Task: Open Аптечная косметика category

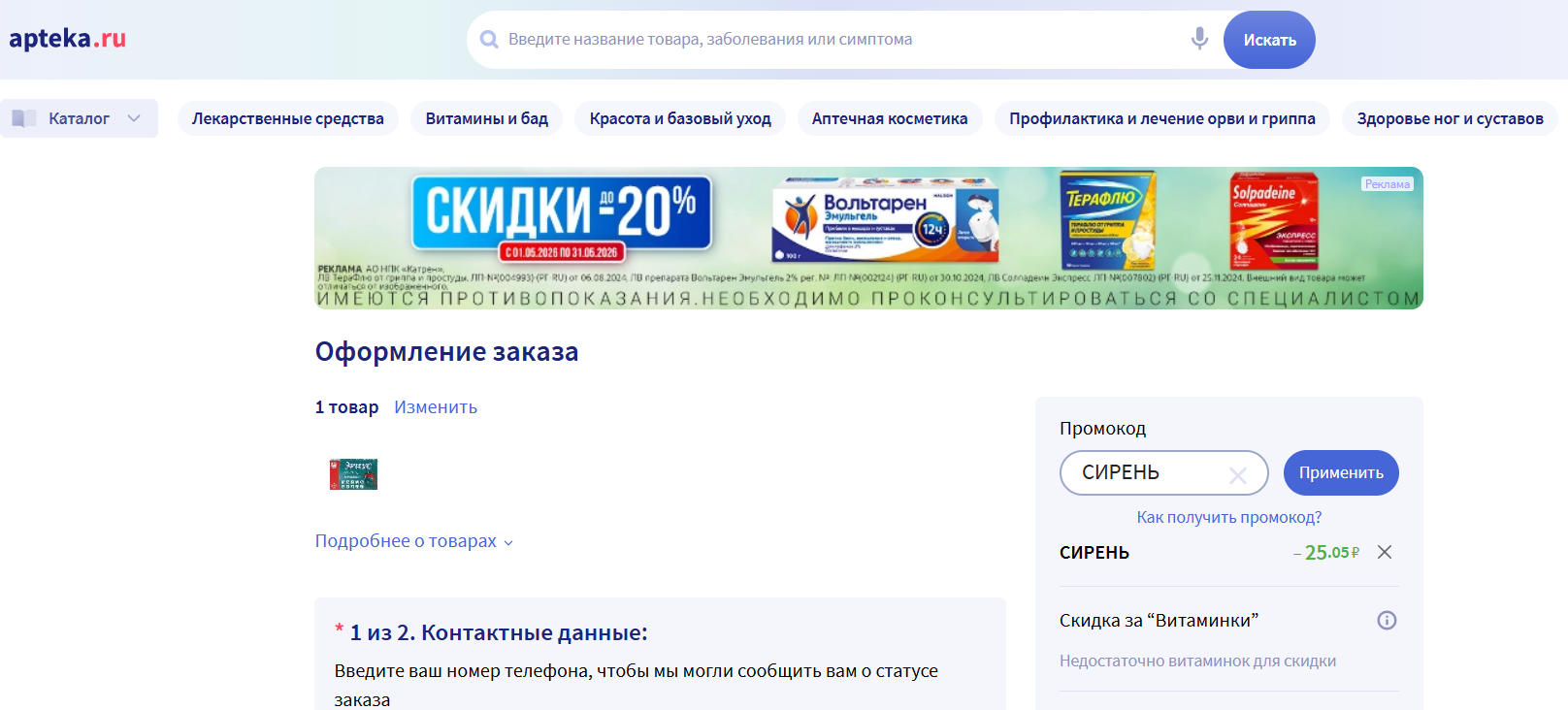Action: [890, 118]
